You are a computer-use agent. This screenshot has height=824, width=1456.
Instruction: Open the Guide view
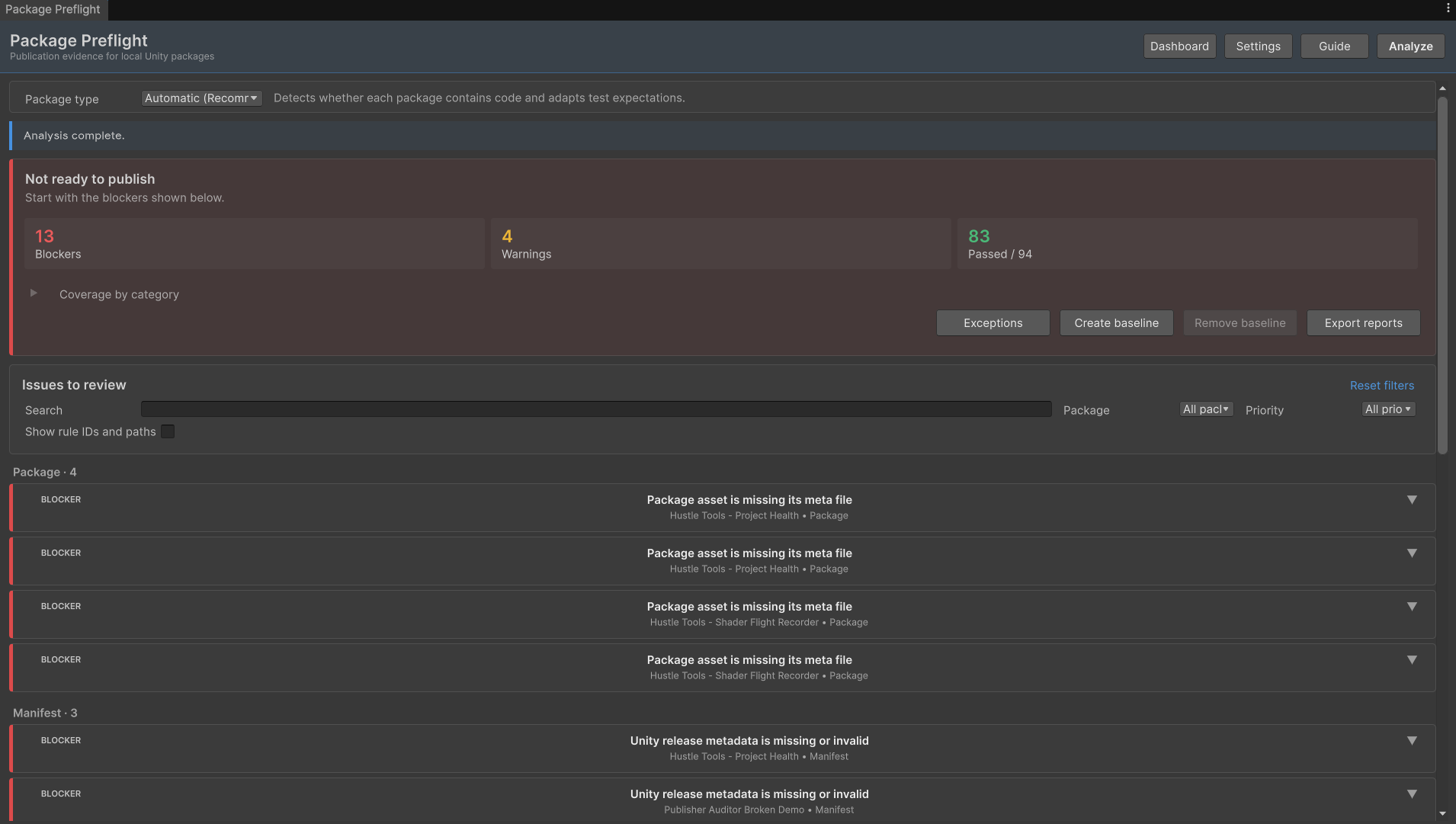point(1334,46)
